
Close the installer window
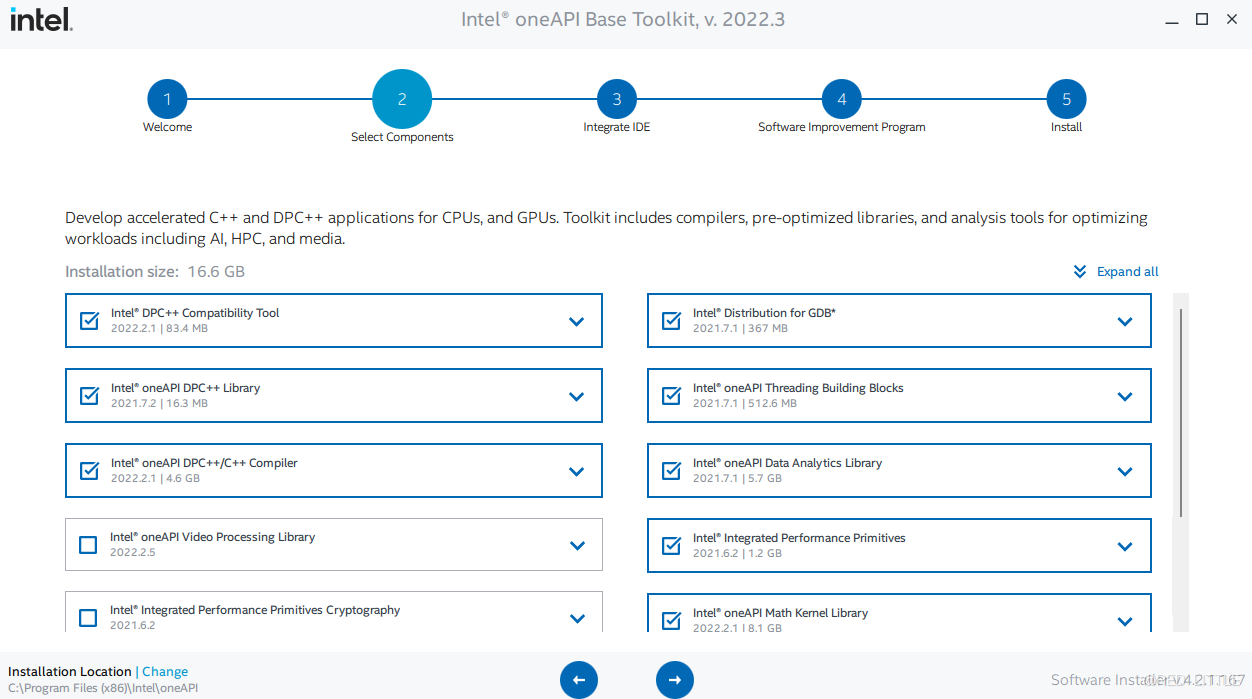click(1233, 19)
